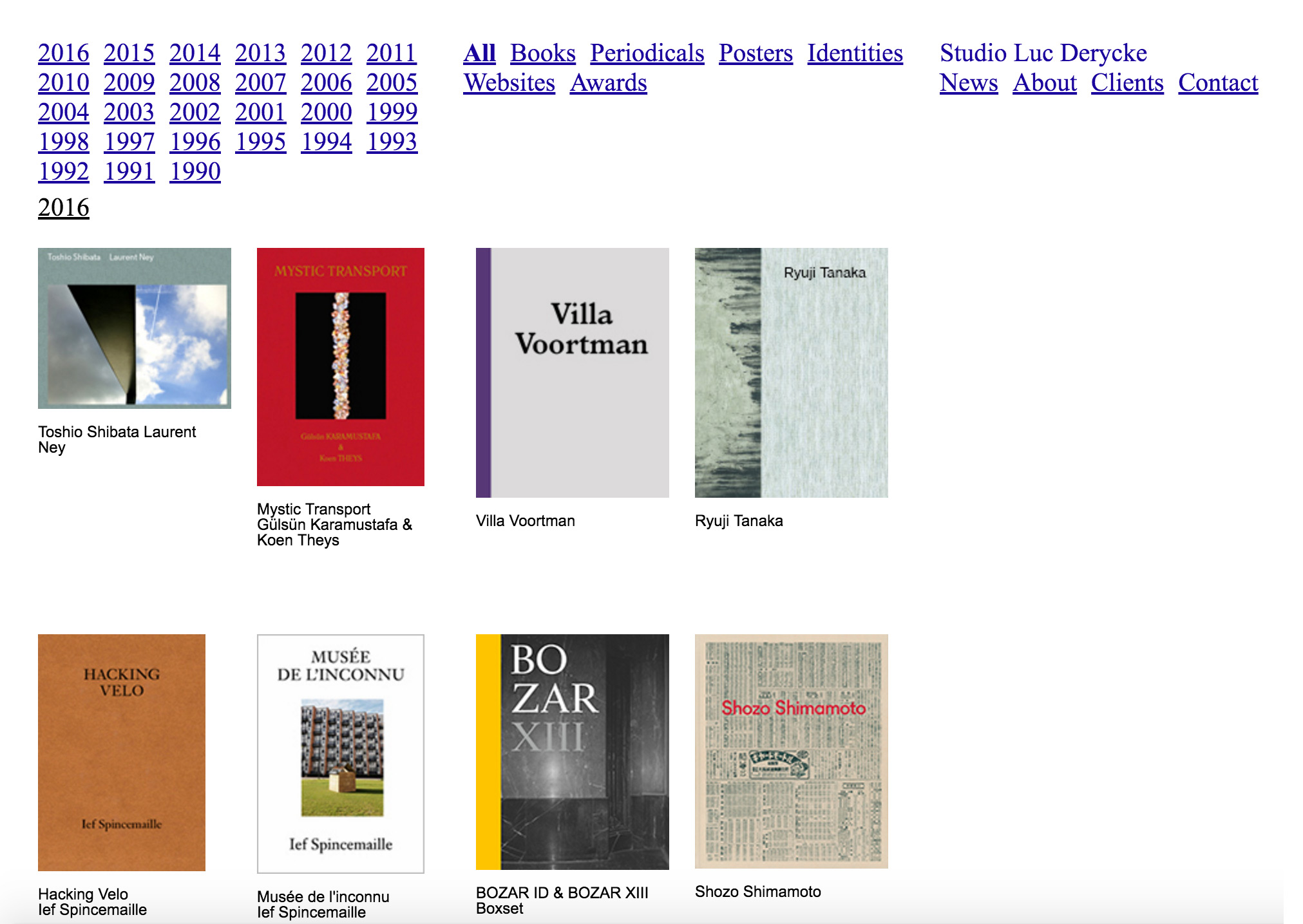Image resolution: width=1303 pixels, height=924 pixels.
Task: Open the Contact page
Action: [1218, 82]
